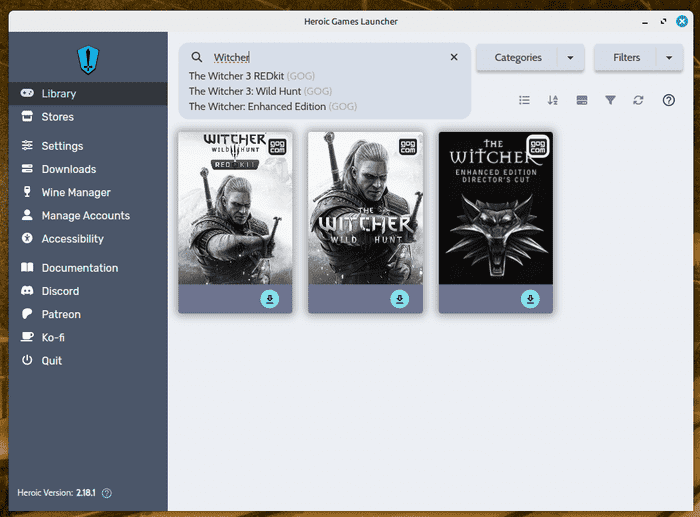Click the Settings sliders icon
700x517 pixels.
click(27, 145)
